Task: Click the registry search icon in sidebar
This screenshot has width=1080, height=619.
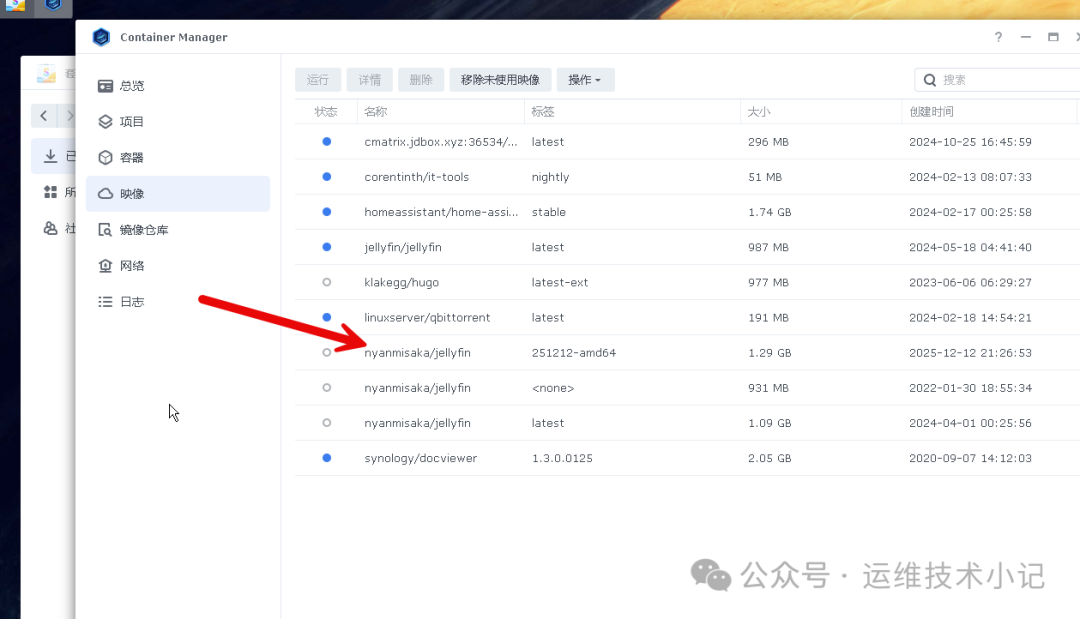Action: point(105,229)
